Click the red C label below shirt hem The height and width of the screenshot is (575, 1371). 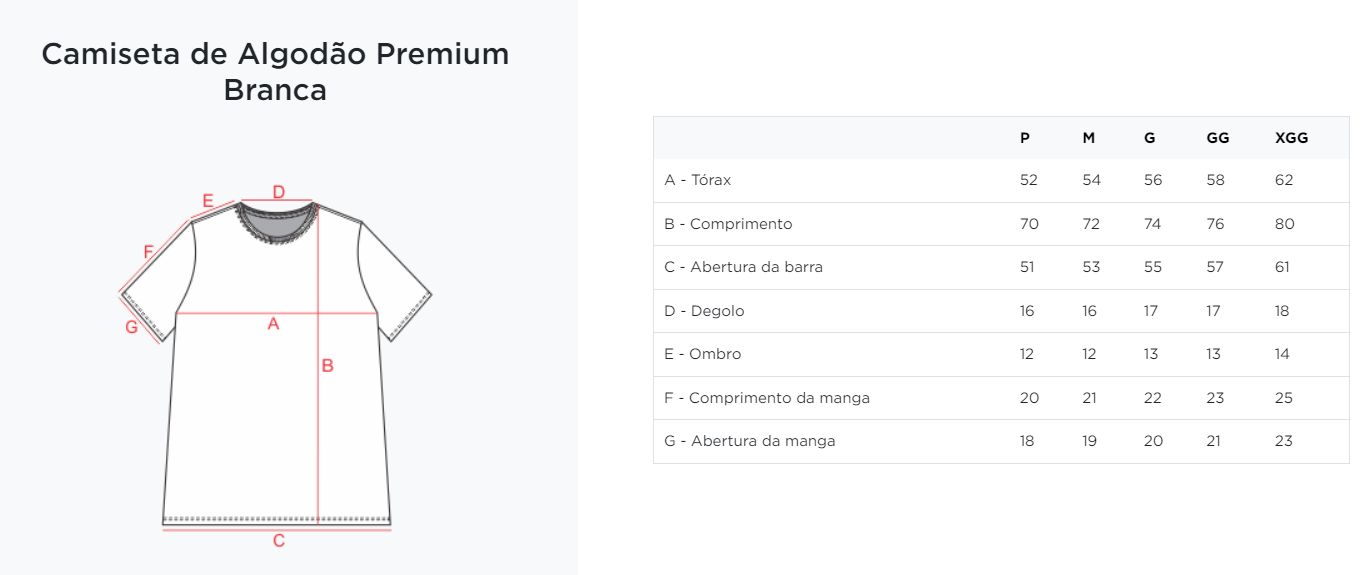(x=279, y=541)
